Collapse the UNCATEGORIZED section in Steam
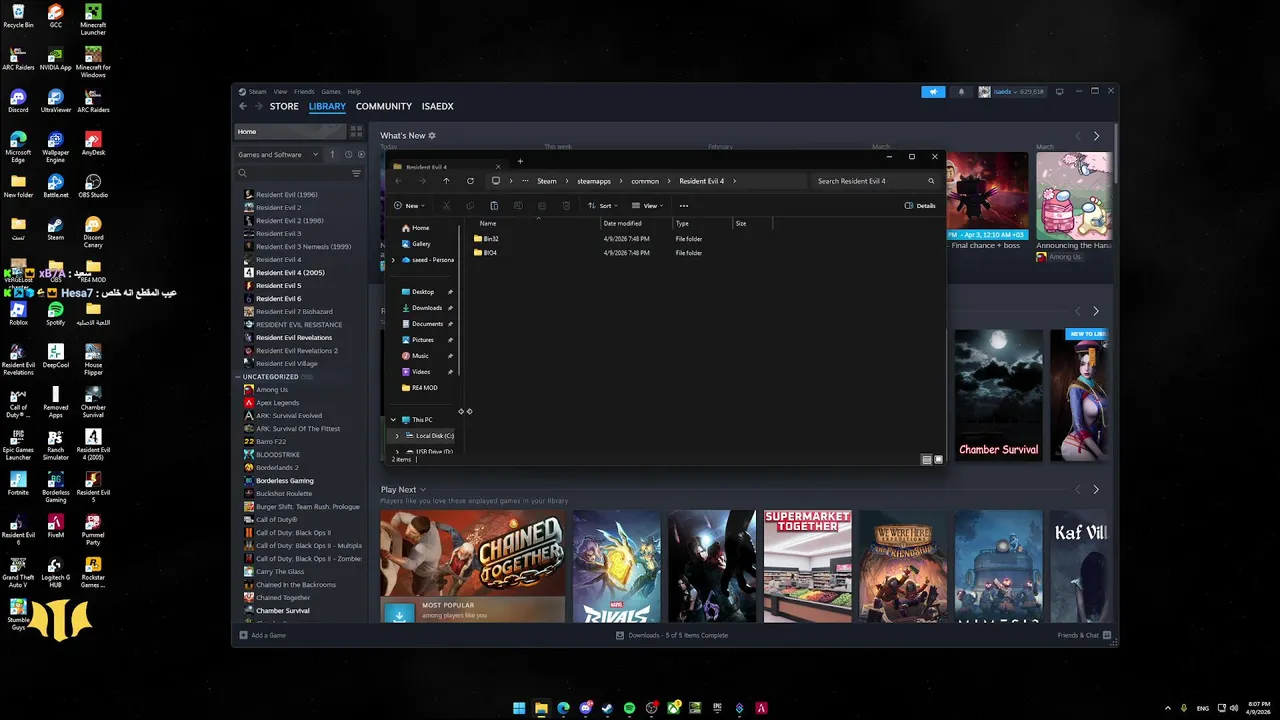The height and width of the screenshot is (720, 1280). pos(240,377)
